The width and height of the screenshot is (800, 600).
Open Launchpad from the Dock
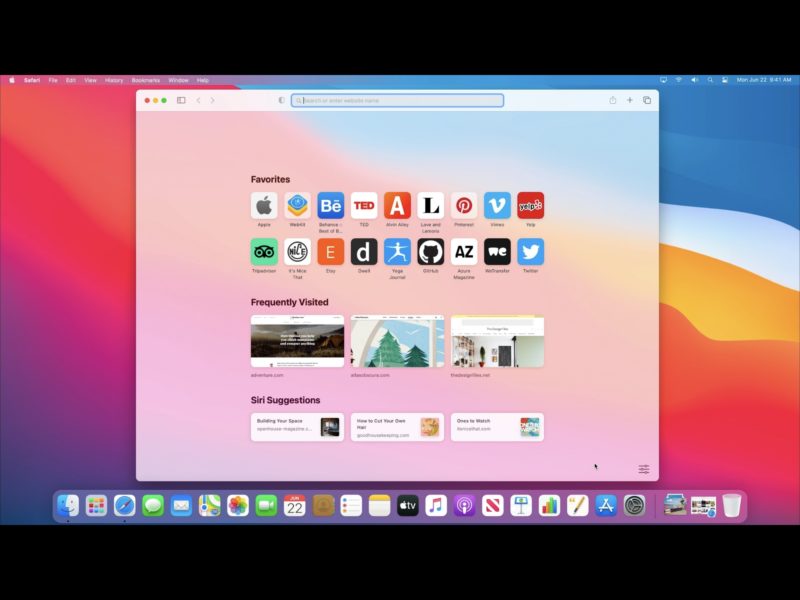click(96, 506)
